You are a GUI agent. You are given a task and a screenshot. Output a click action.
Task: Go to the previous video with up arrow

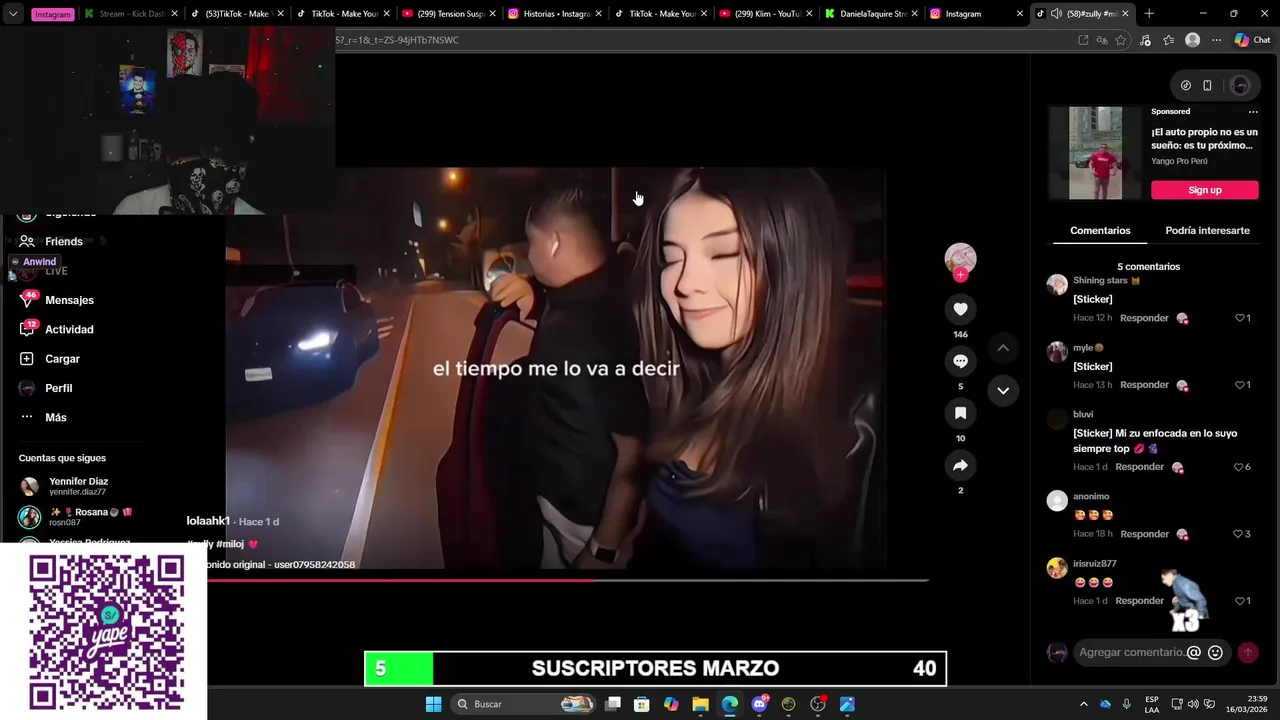(x=1003, y=348)
